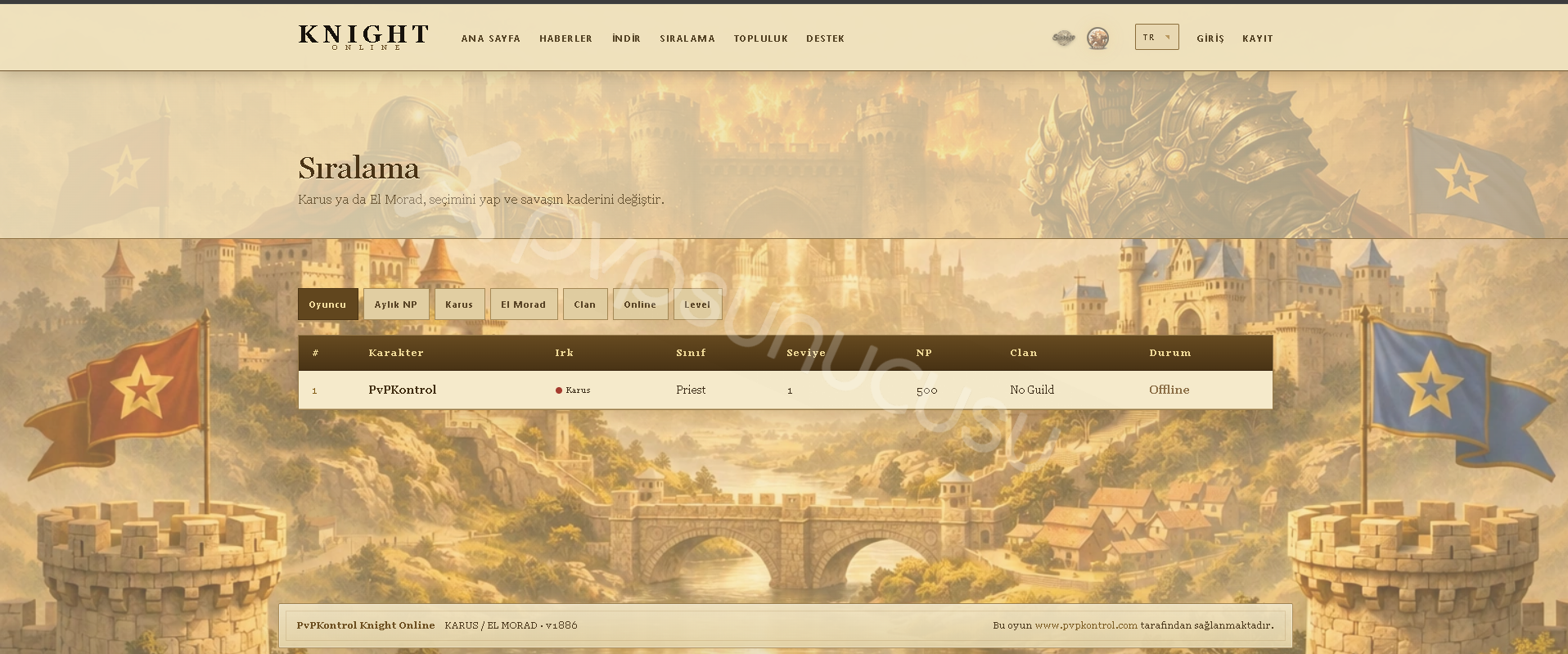The width and height of the screenshot is (1568, 654).
Task: Switch to the Level ranking tab
Action: pos(697,304)
